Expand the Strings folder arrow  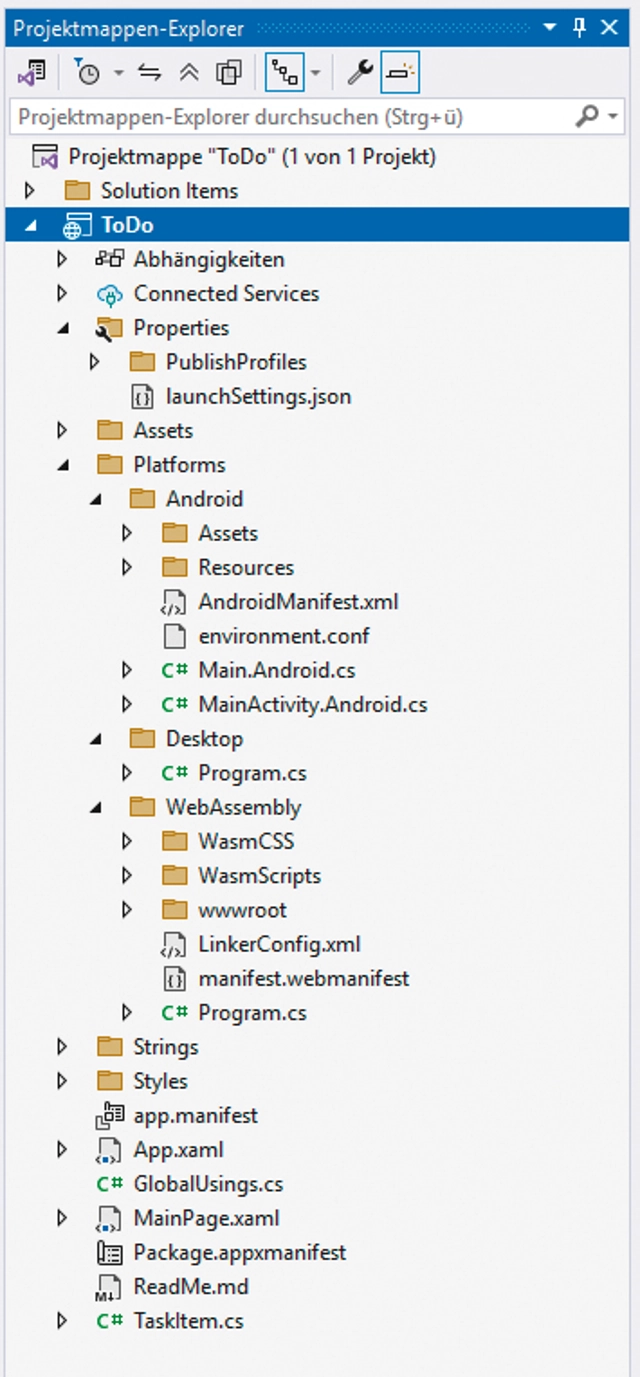(x=62, y=1046)
